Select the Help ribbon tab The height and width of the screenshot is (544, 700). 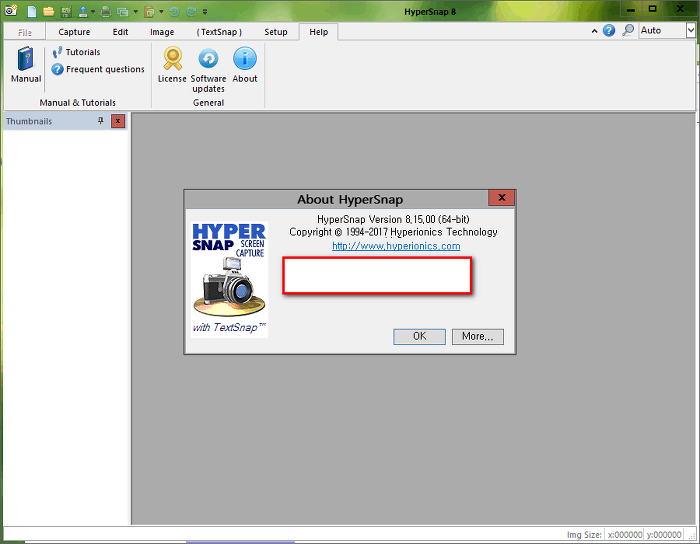[x=319, y=32]
